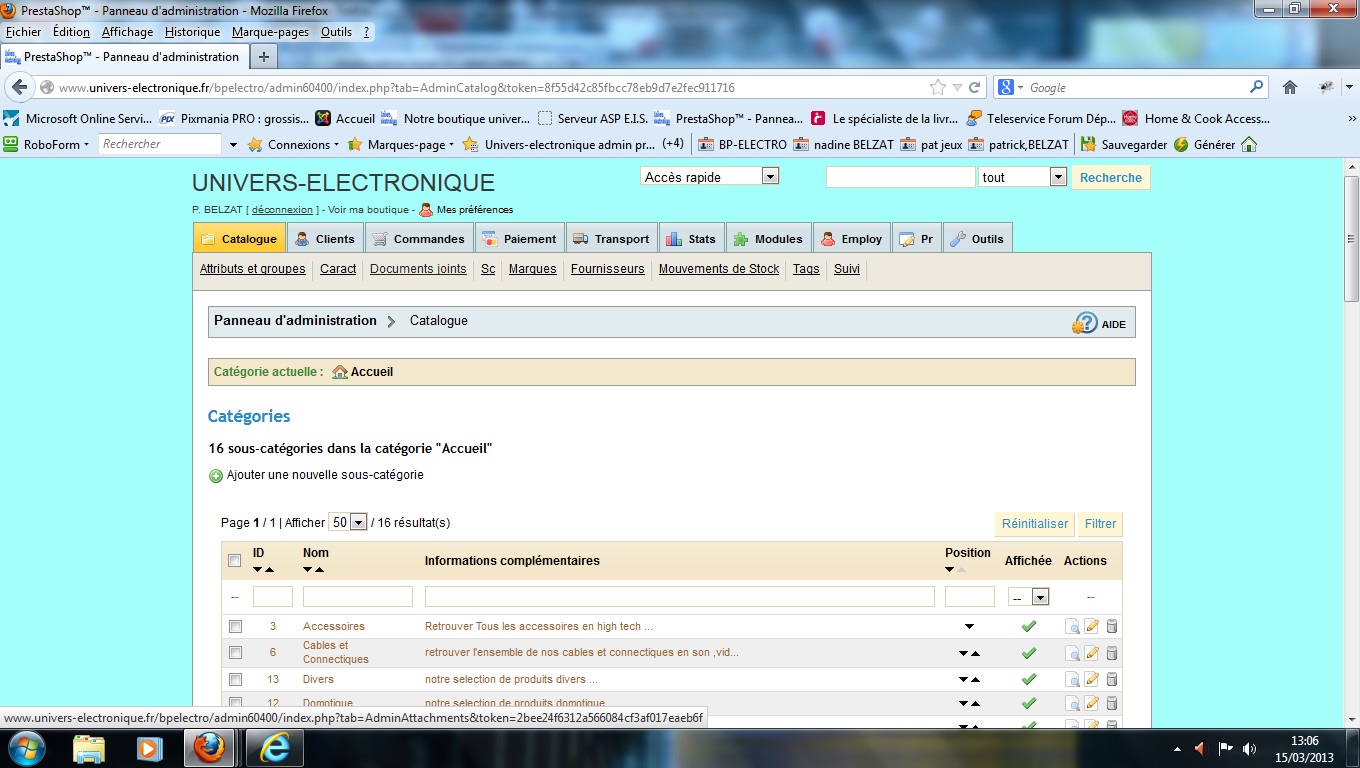The height and width of the screenshot is (768, 1360).
Task: Check the box for the Divers row
Action: click(235, 680)
